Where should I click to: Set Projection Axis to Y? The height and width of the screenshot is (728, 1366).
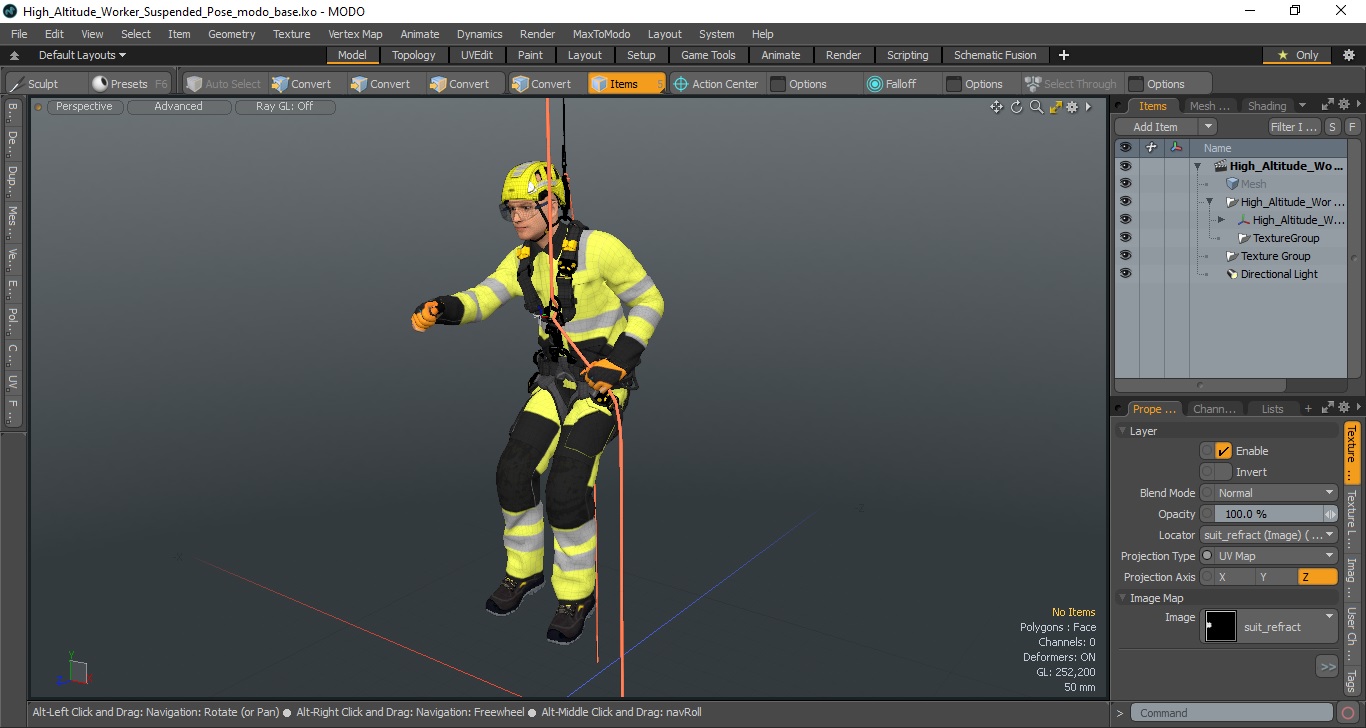point(1276,577)
